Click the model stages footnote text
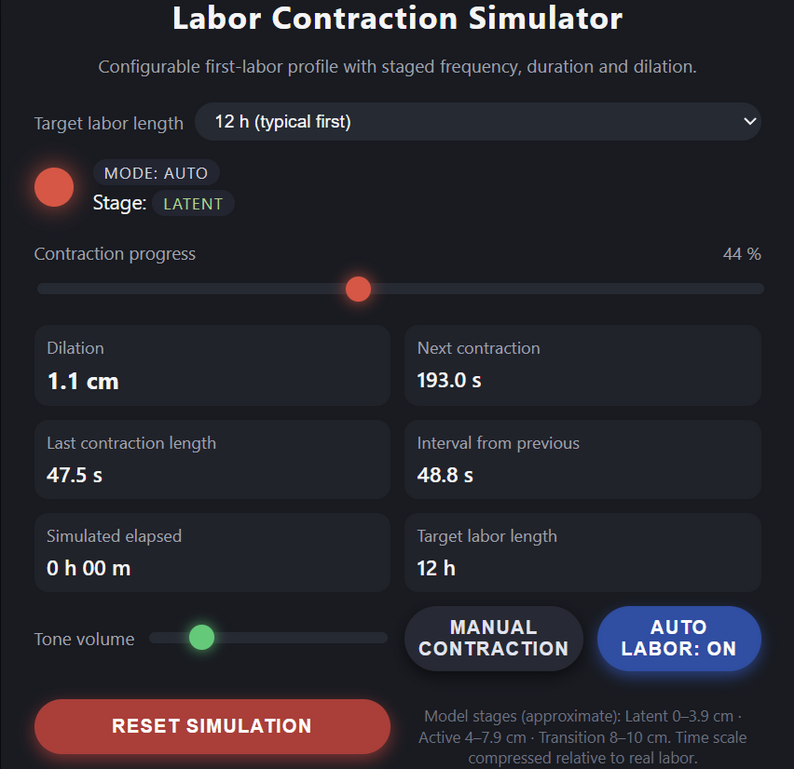 [x=585, y=737]
